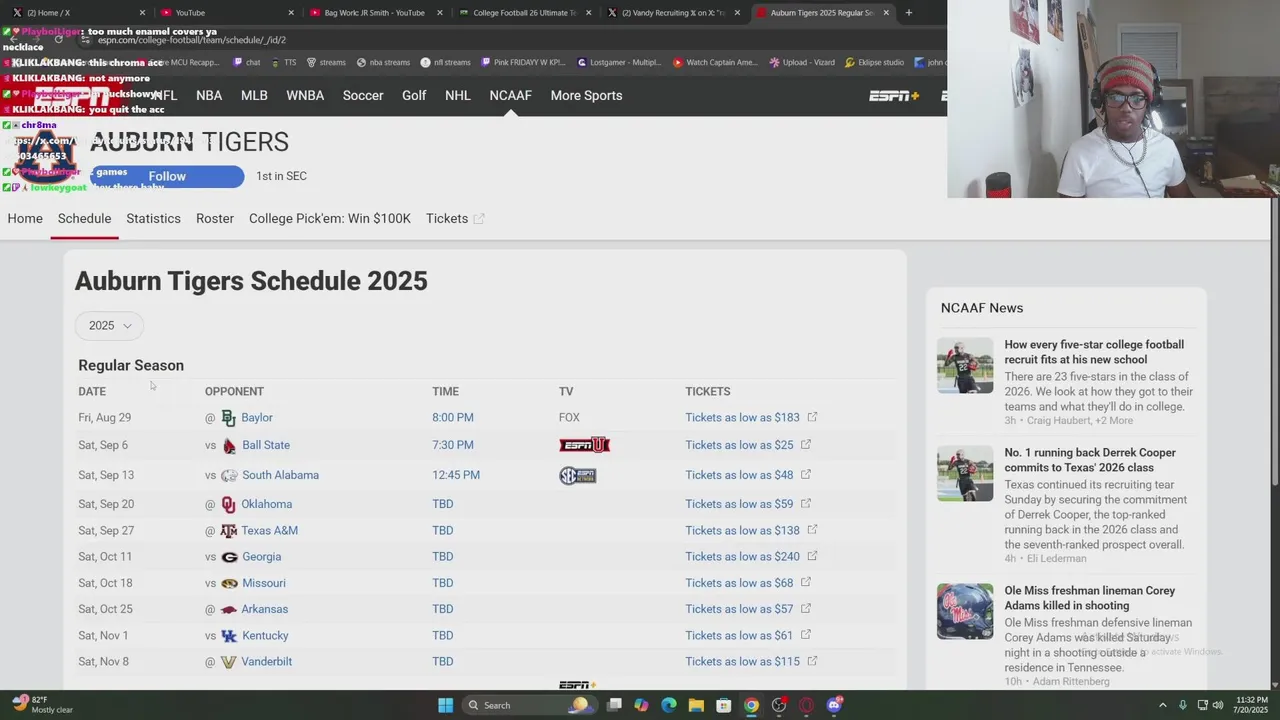This screenshot has height=720, width=1280.
Task: Click the Oklahoma team logo
Action: (x=228, y=504)
